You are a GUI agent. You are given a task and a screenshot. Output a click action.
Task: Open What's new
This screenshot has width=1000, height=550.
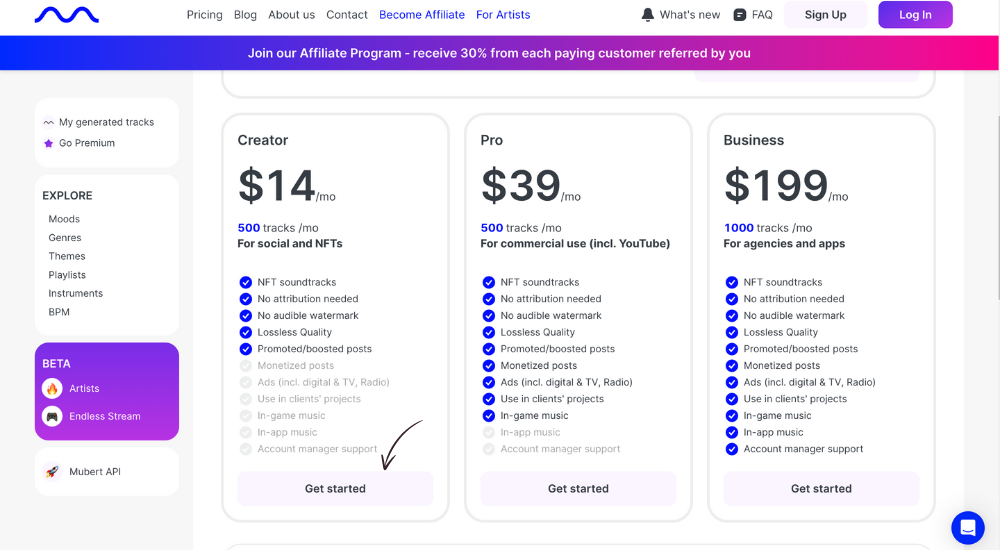pyautogui.click(x=689, y=15)
